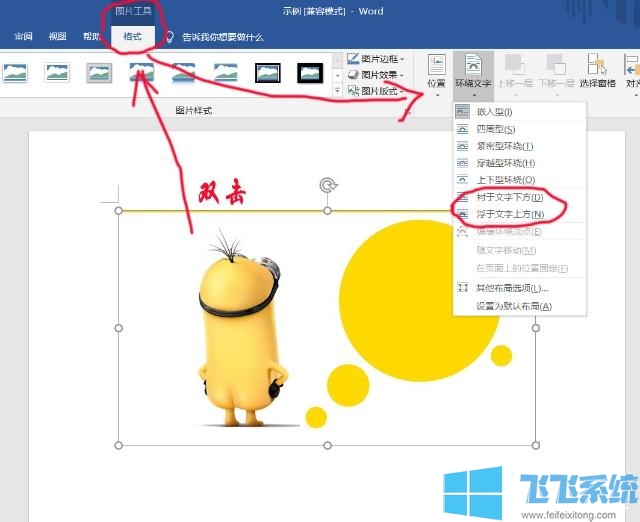Open 其他布局选项 dialog
640x522 pixels.
512,288
